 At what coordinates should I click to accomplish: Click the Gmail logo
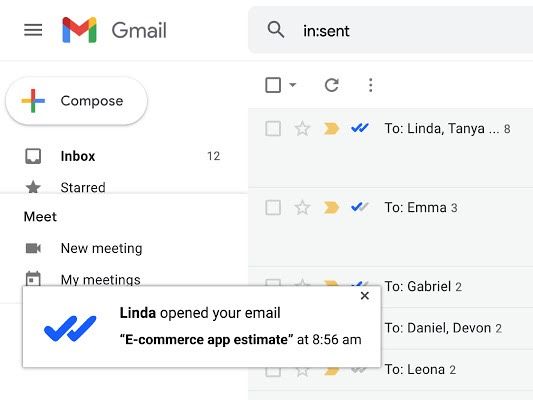[114, 30]
